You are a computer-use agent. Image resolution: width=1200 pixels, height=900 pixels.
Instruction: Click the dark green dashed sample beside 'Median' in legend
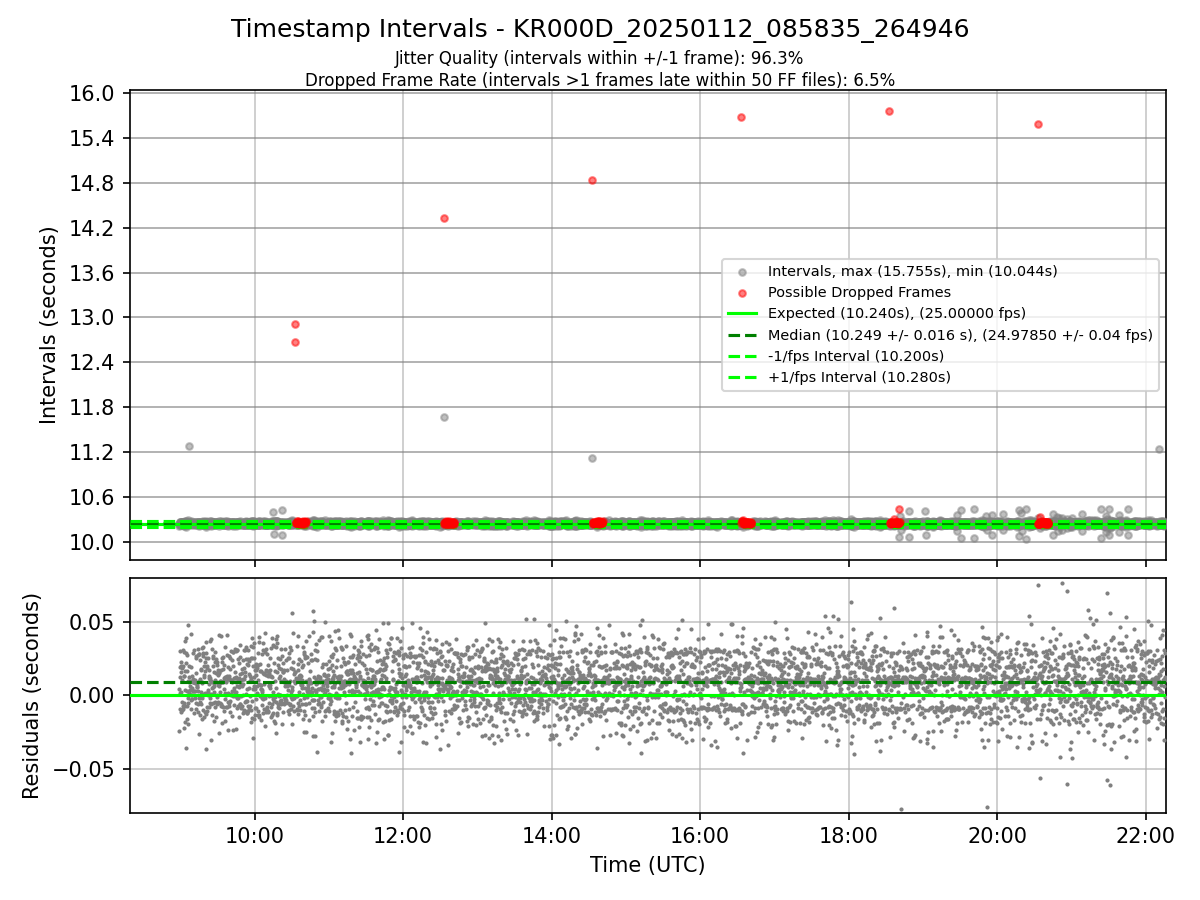[742, 335]
